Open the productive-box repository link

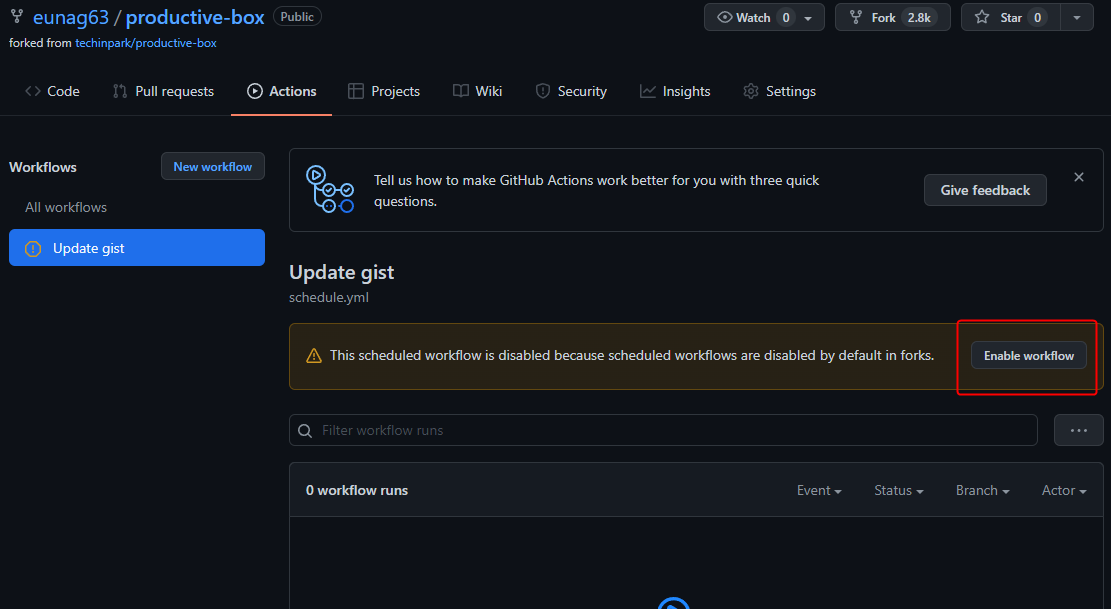(195, 17)
